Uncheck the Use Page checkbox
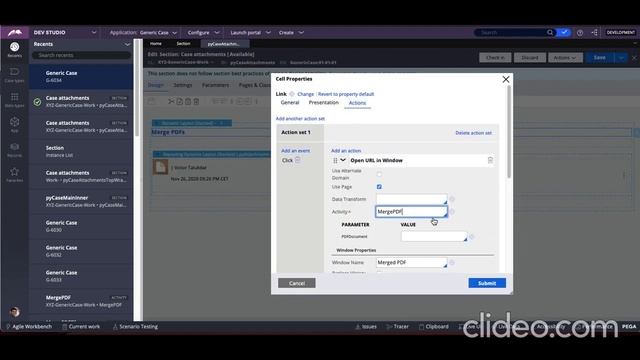 (x=379, y=187)
